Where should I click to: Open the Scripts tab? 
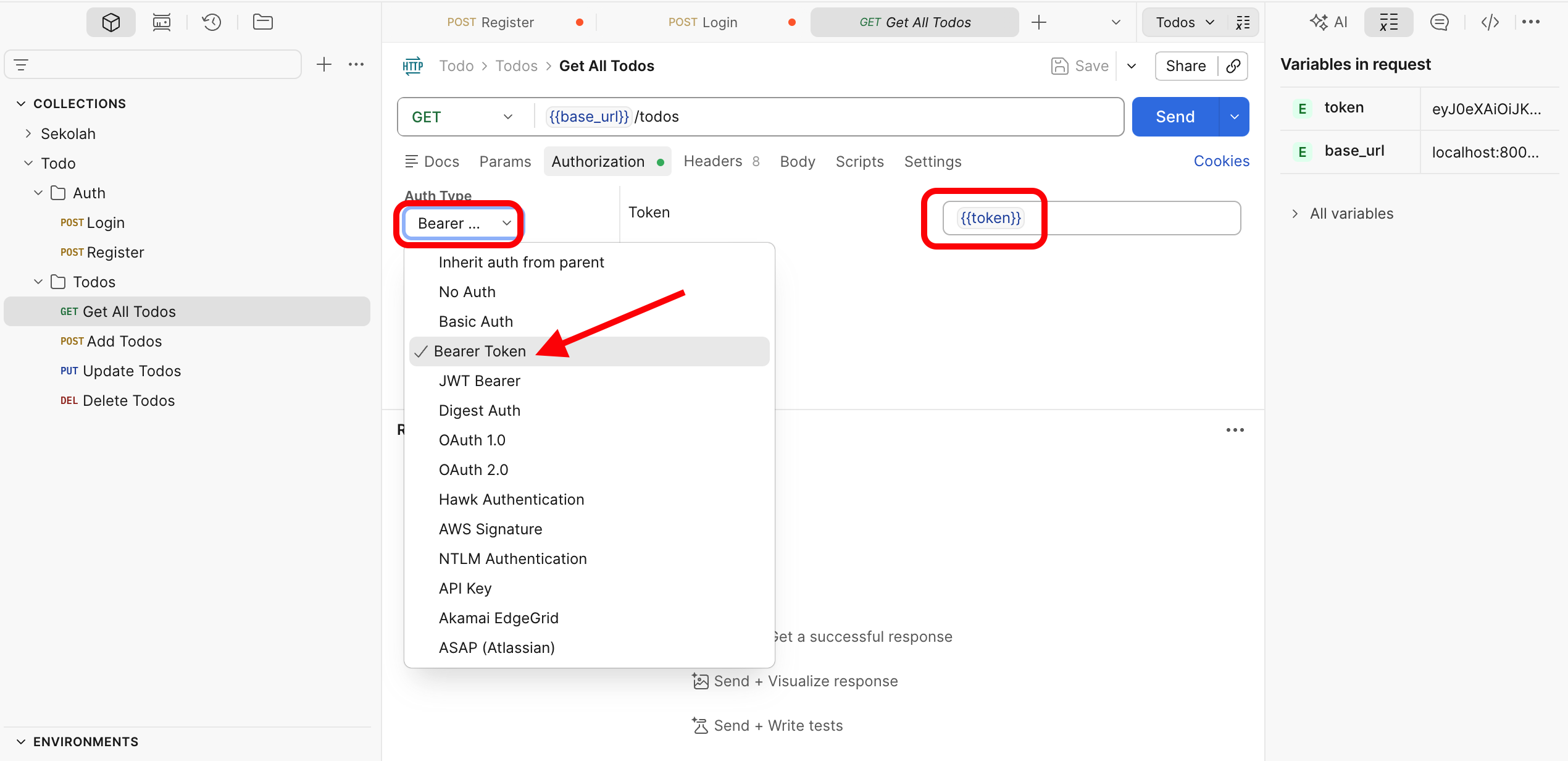(x=859, y=162)
